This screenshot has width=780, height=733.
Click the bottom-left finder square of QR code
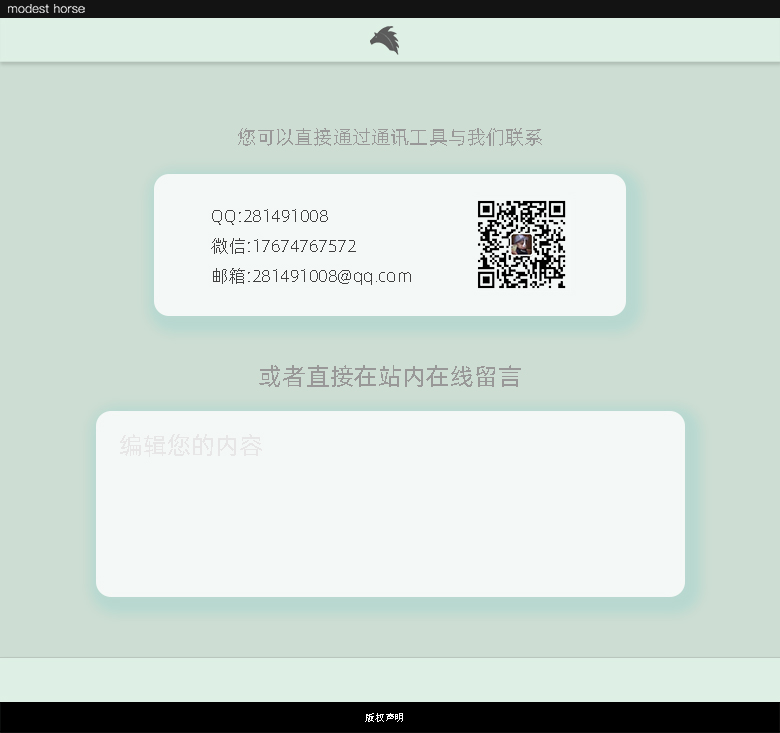click(x=487, y=279)
